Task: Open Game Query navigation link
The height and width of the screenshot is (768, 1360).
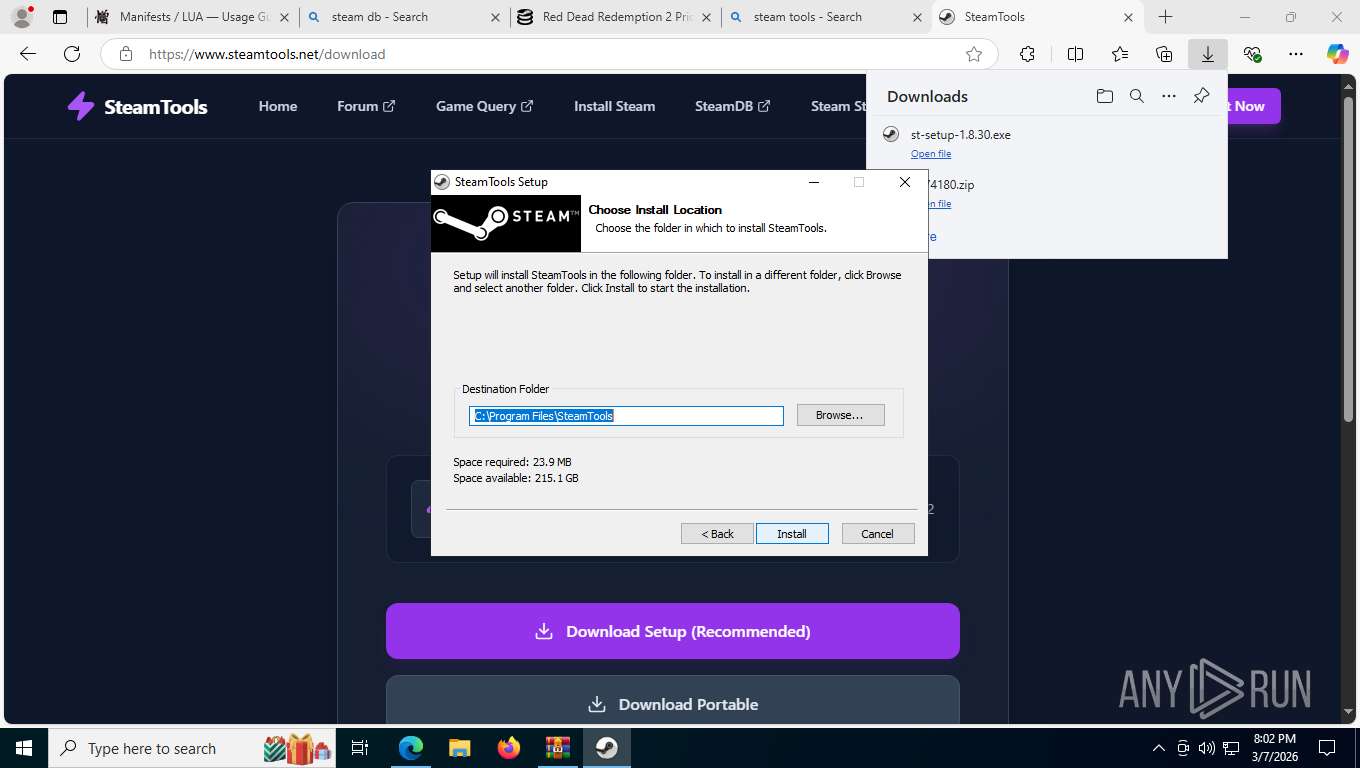Action: [485, 106]
